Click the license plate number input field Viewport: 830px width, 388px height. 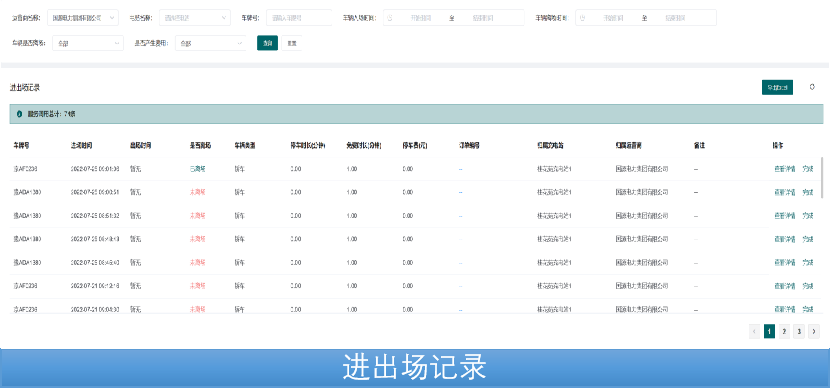(x=299, y=17)
